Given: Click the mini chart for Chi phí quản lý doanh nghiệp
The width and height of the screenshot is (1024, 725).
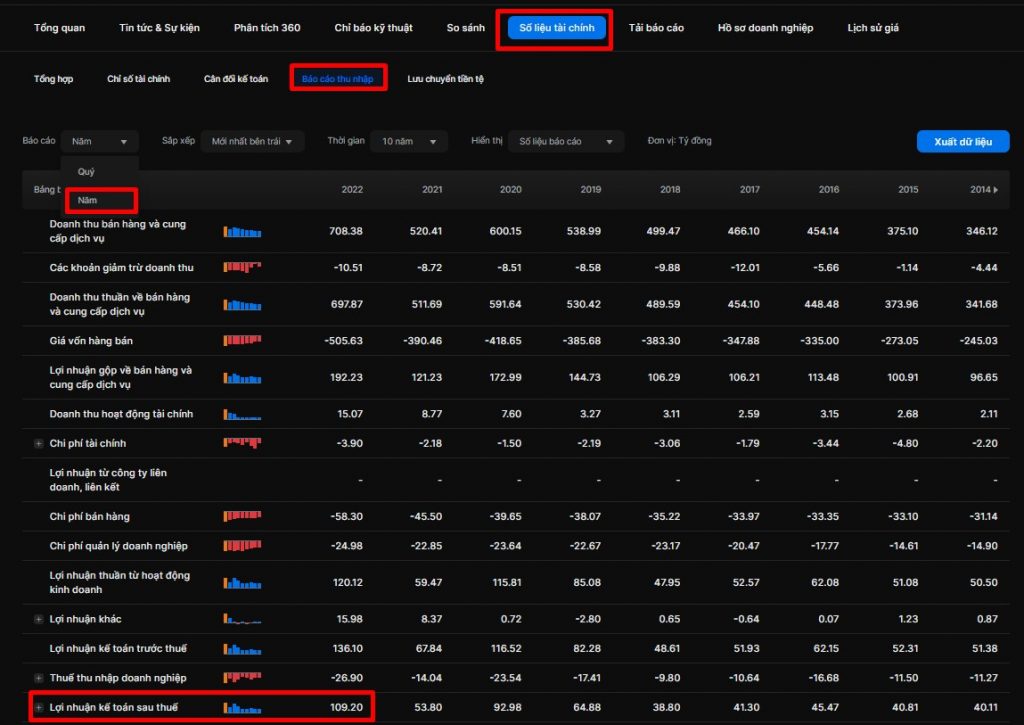Looking at the screenshot, I should click(x=242, y=546).
